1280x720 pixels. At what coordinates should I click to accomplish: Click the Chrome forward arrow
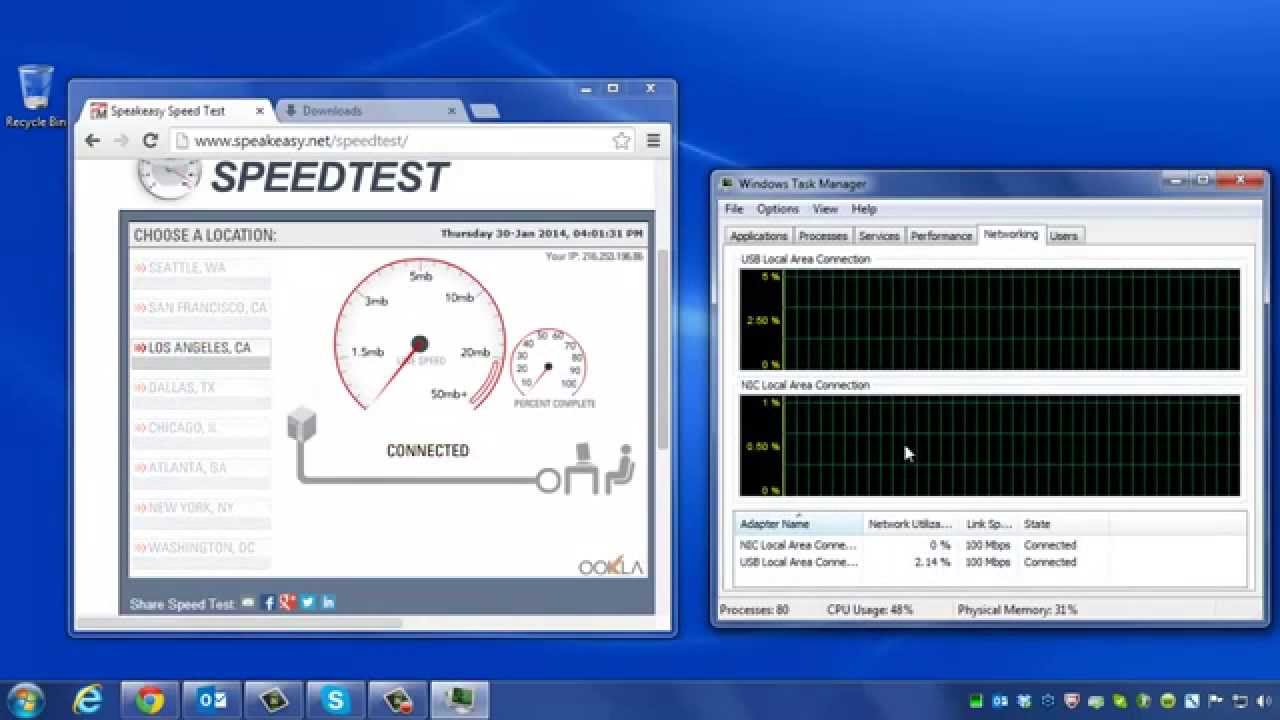pos(121,141)
